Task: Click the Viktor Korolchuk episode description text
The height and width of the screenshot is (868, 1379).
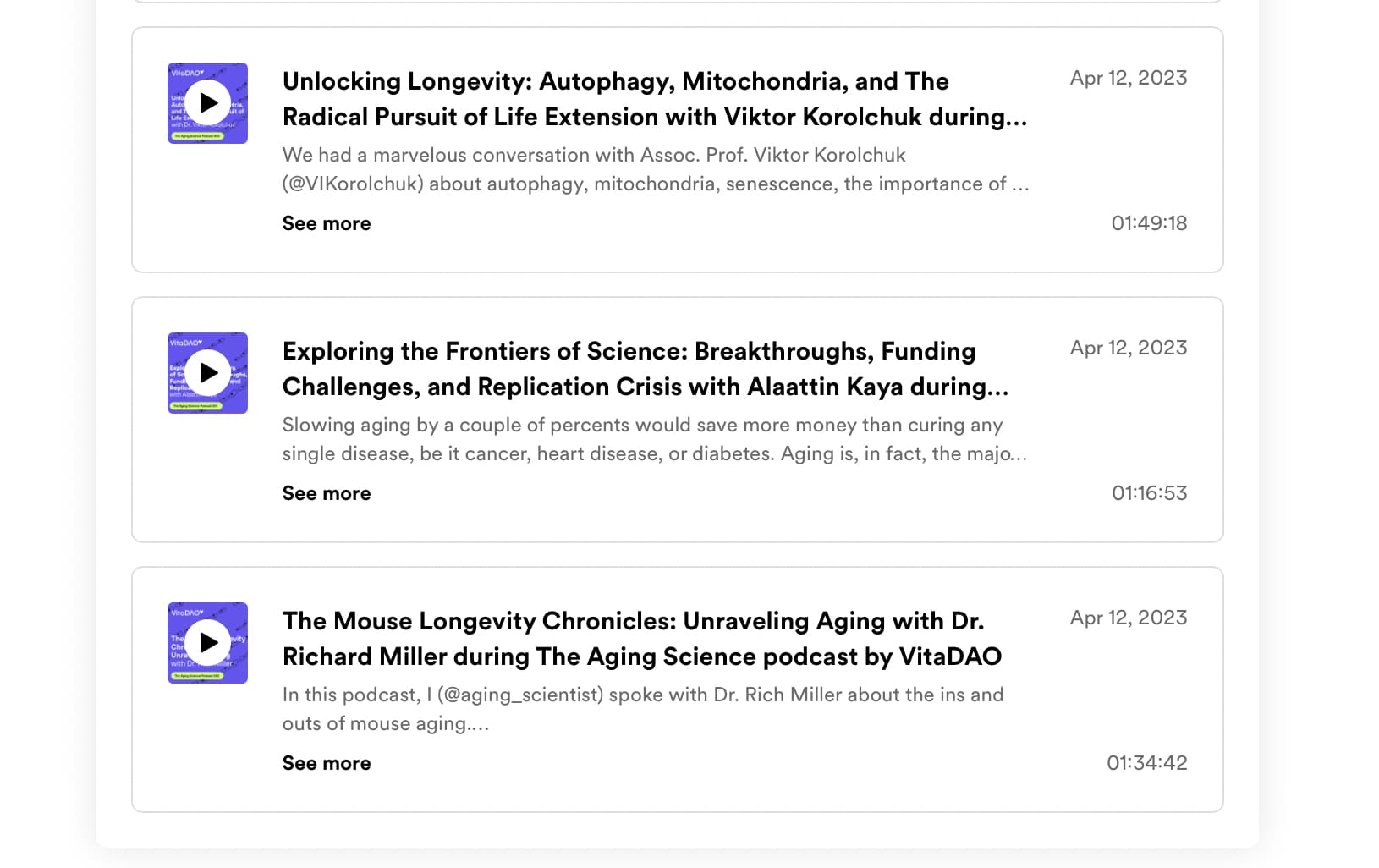Action: click(656, 169)
